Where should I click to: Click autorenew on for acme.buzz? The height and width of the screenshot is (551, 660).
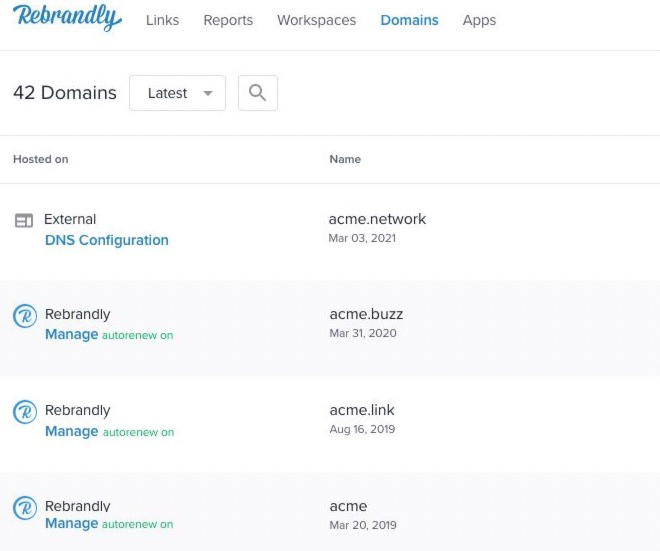[138, 335]
